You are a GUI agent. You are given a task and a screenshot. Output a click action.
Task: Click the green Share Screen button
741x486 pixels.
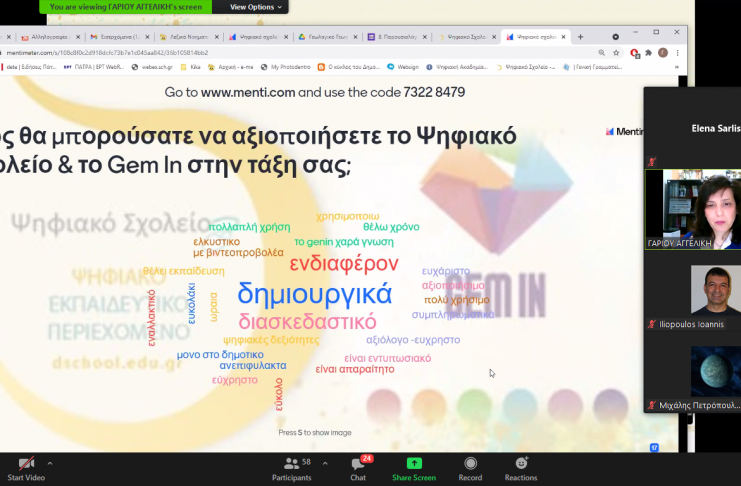click(413, 468)
